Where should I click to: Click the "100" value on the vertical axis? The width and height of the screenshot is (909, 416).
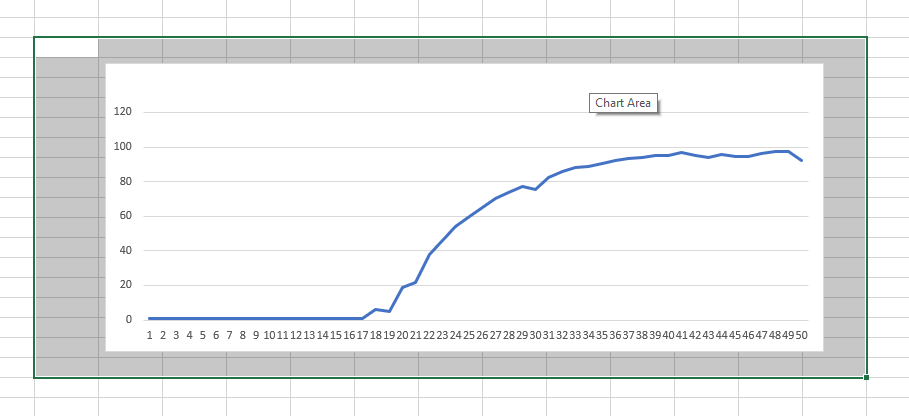(123, 147)
